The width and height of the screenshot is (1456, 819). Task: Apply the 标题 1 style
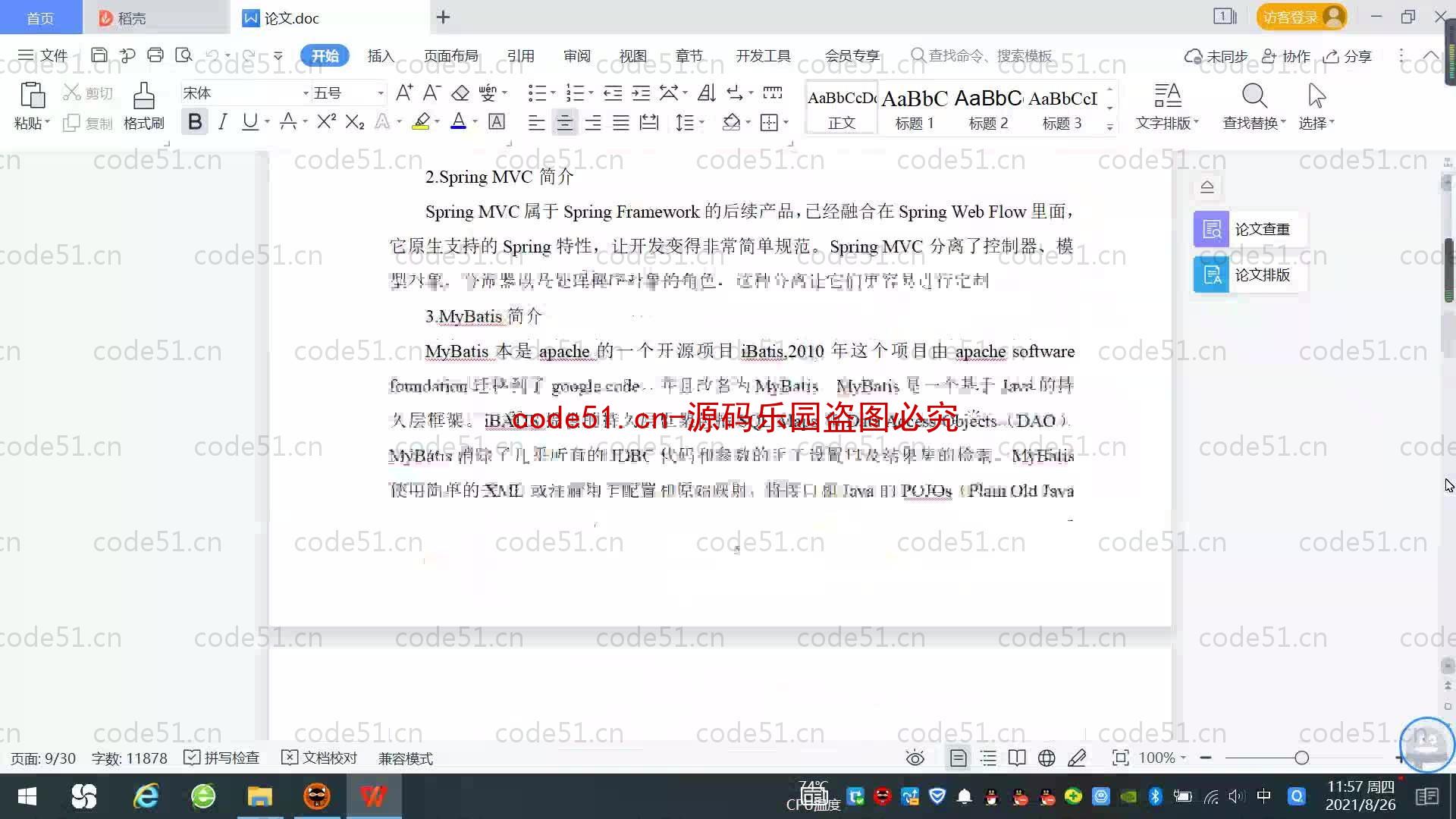915,108
